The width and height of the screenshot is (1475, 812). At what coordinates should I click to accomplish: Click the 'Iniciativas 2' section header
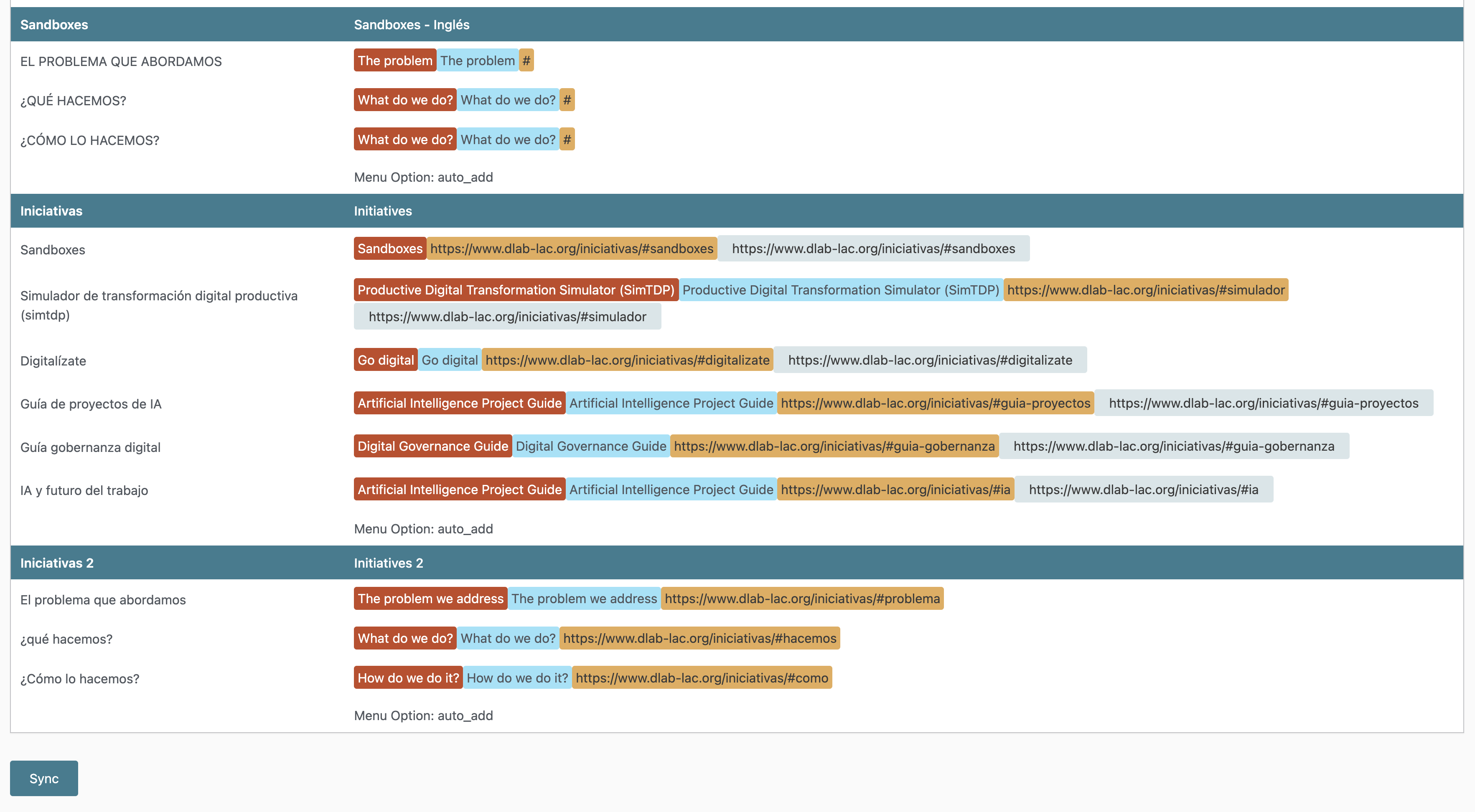point(57,563)
